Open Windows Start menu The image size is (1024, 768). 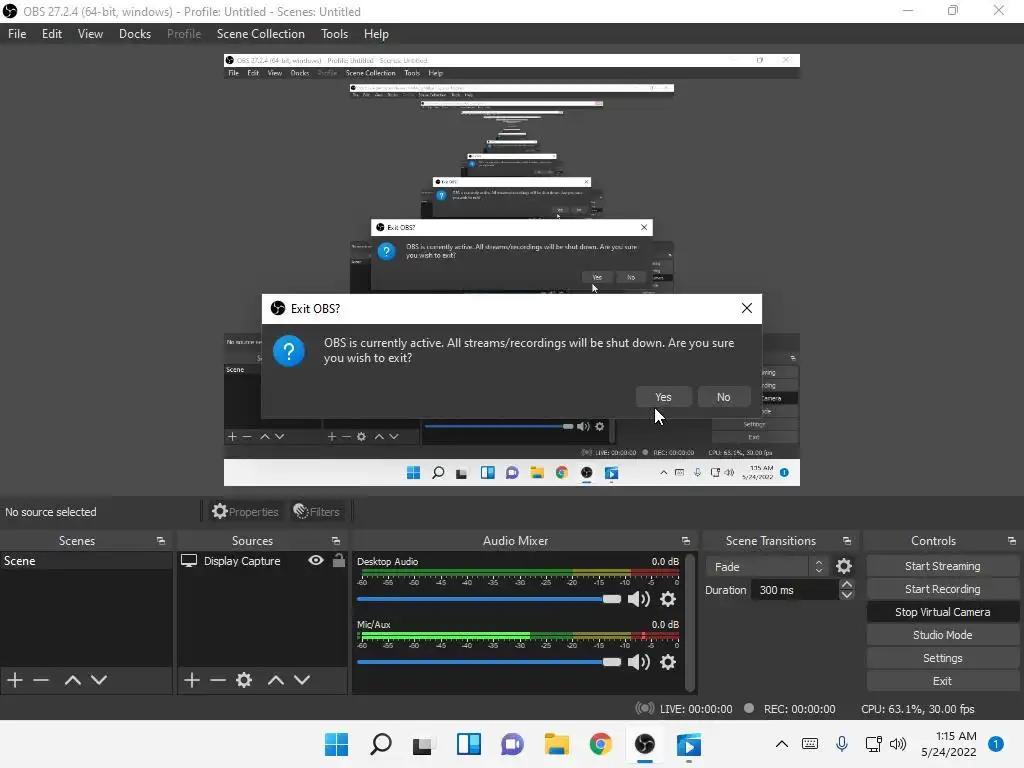click(336, 744)
